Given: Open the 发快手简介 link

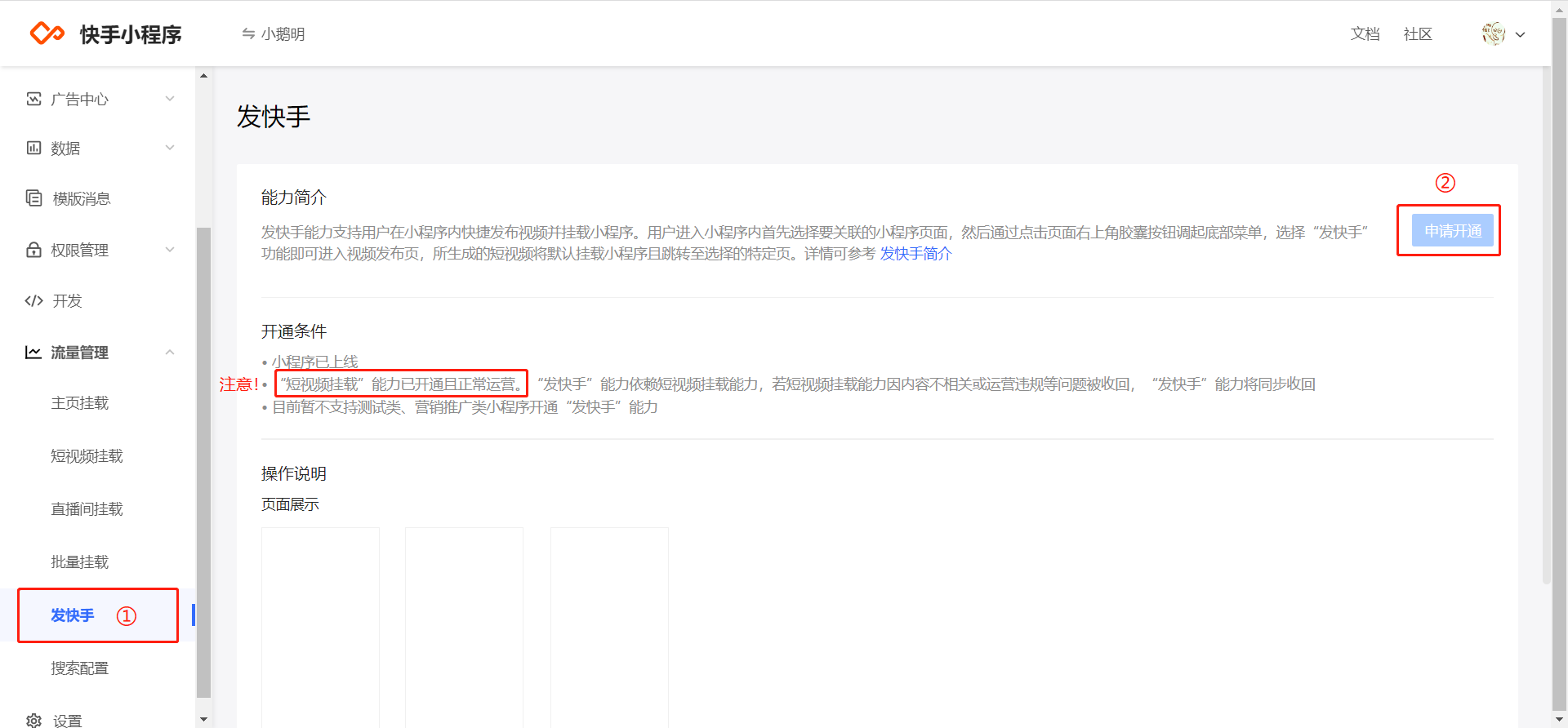Looking at the screenshot, I should (915, 254).
